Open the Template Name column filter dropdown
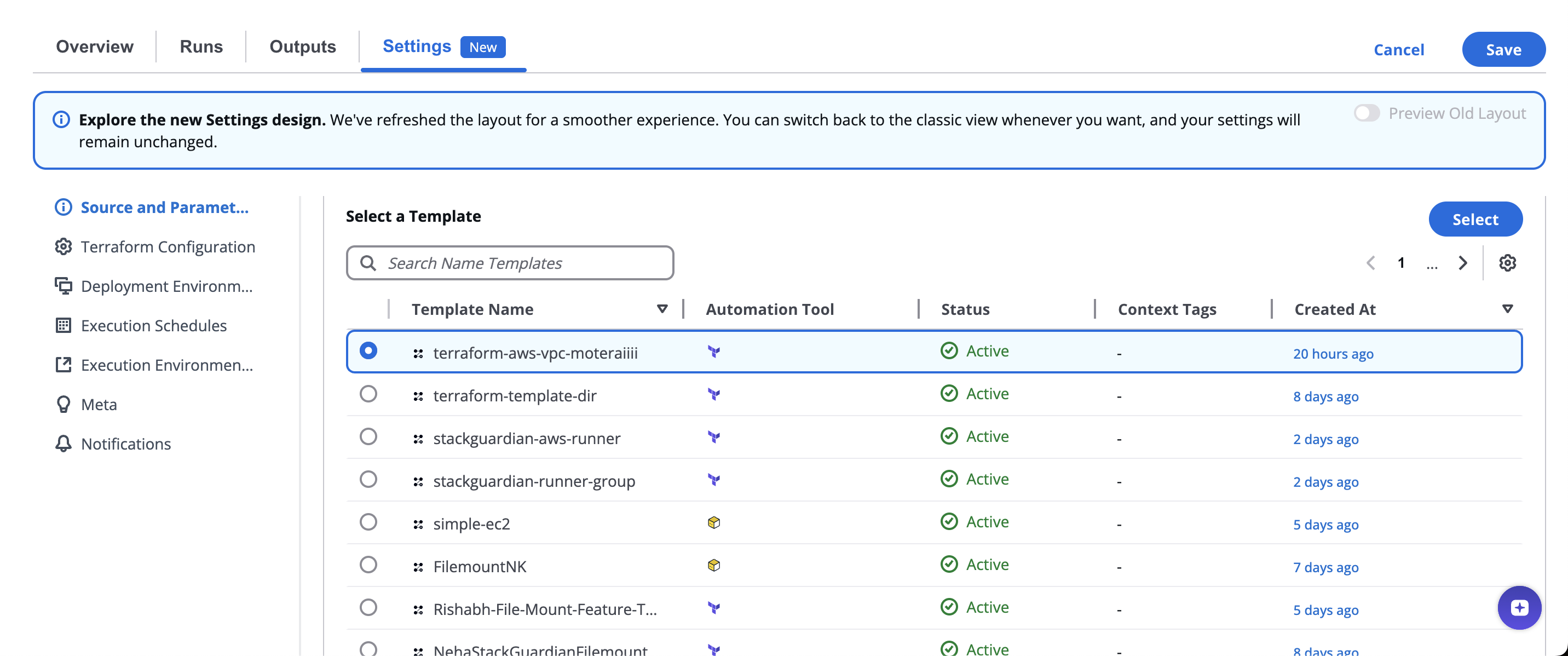 (662, 309)
